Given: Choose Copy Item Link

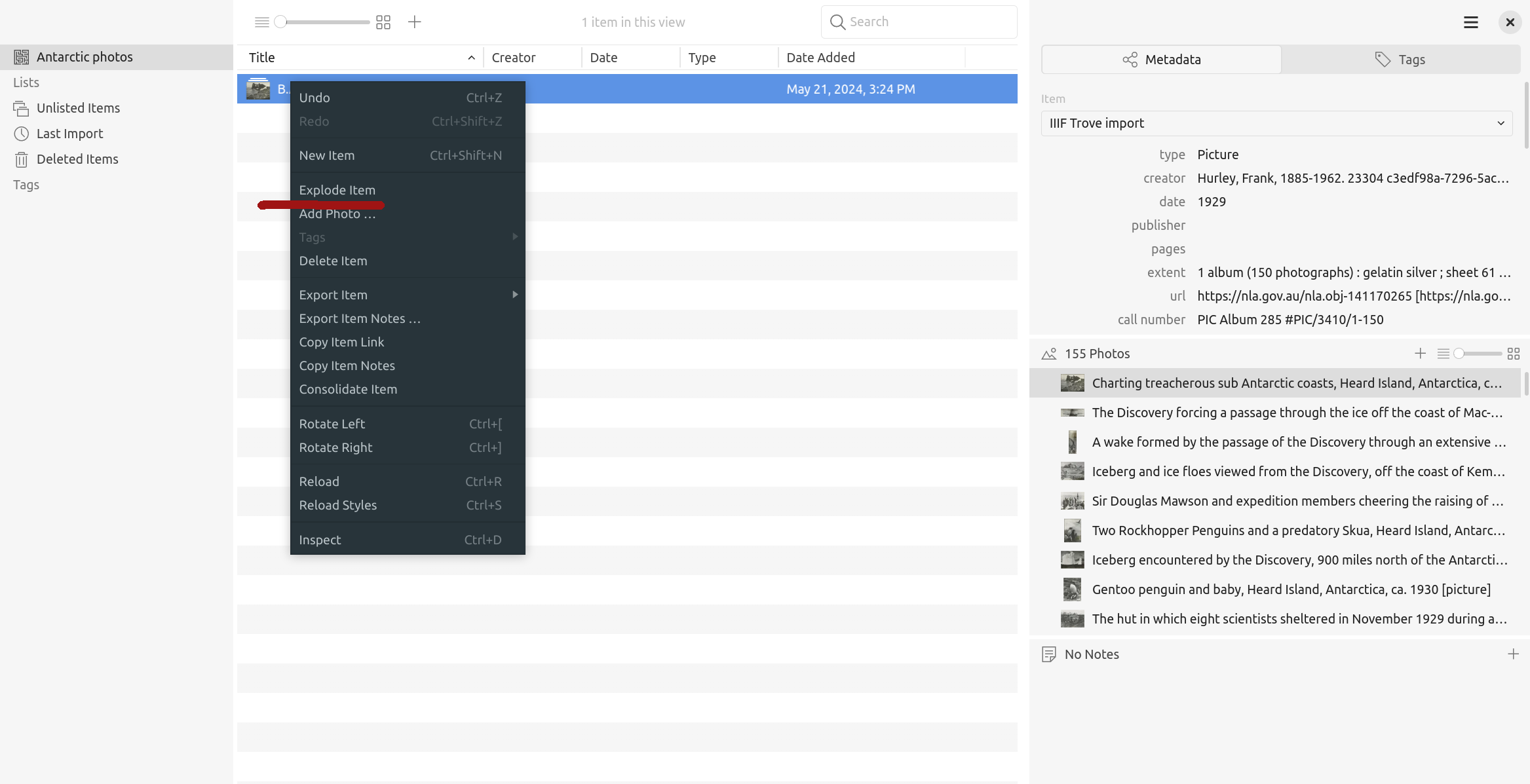Looking at the screenshot, I should pos(408,342).
